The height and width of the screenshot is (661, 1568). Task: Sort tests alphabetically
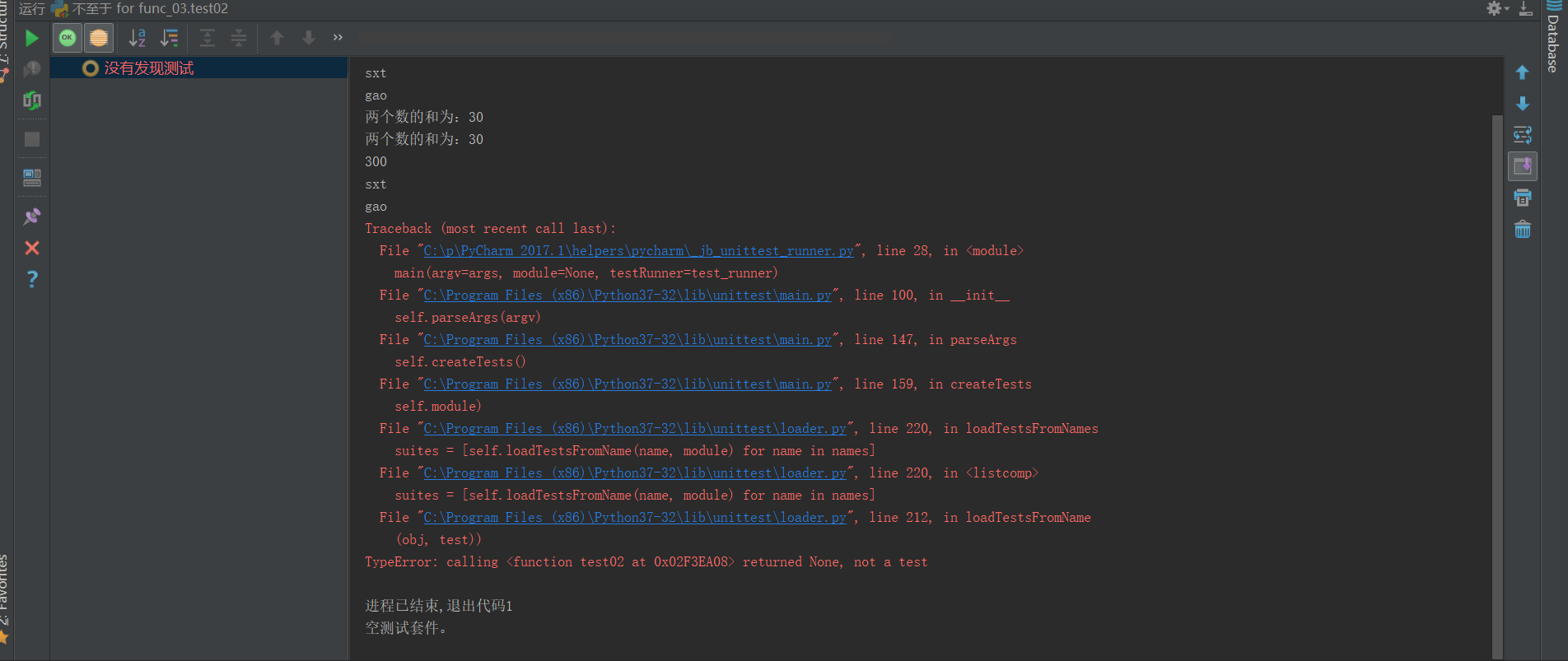(137, 38)
